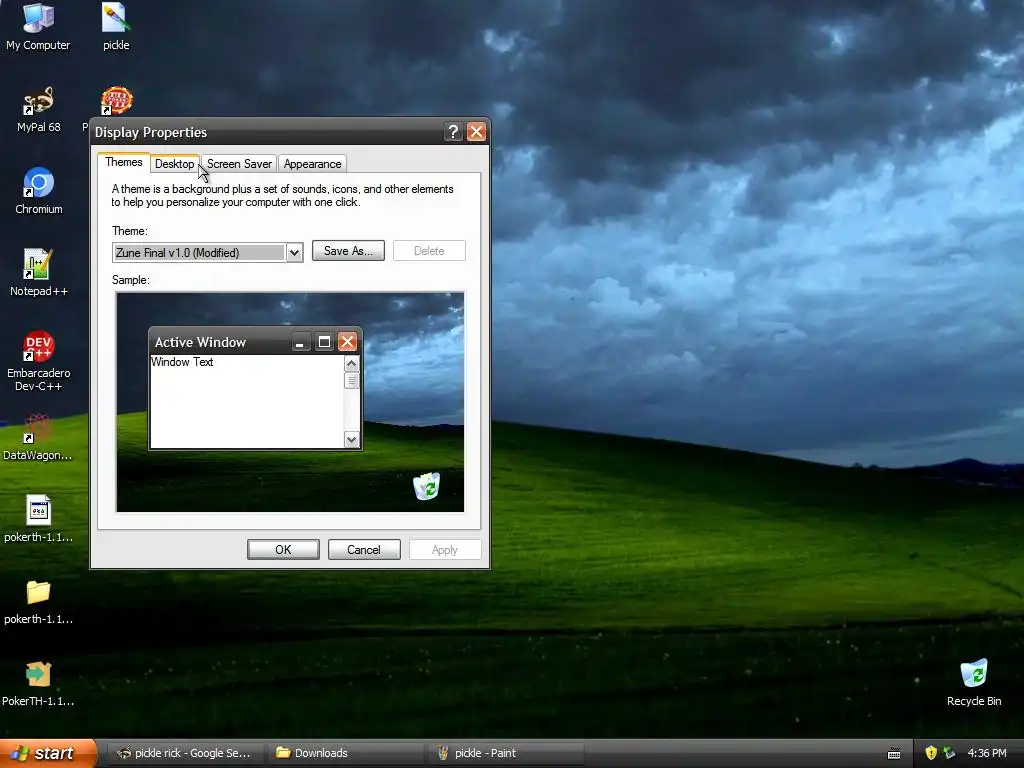Image resolution: width=1024 pixels, height=768 pixels.
Task: Open the Appearance tab
Action: [x=312, y=164]
